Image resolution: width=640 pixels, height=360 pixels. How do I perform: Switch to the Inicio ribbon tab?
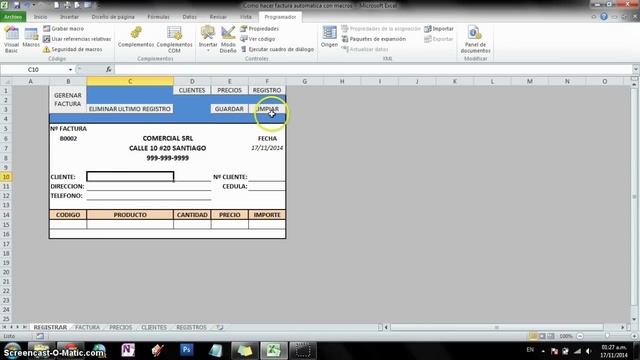click(40, 17)
